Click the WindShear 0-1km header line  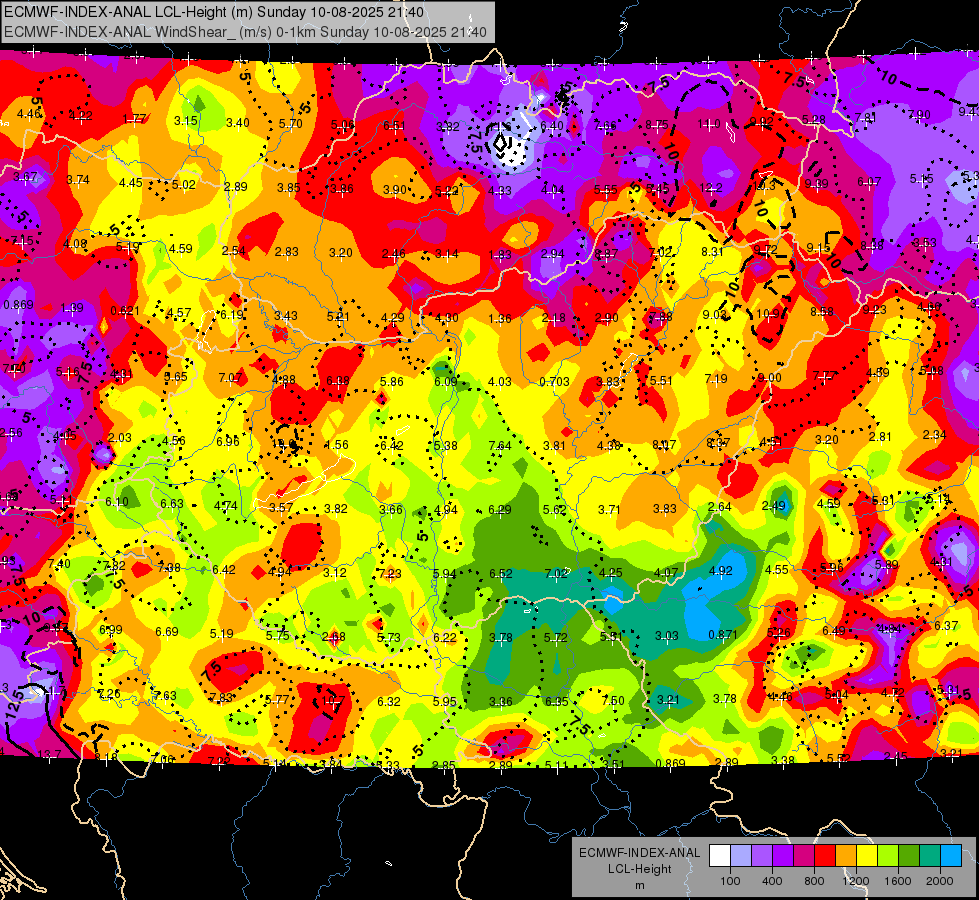coord(245,32)
